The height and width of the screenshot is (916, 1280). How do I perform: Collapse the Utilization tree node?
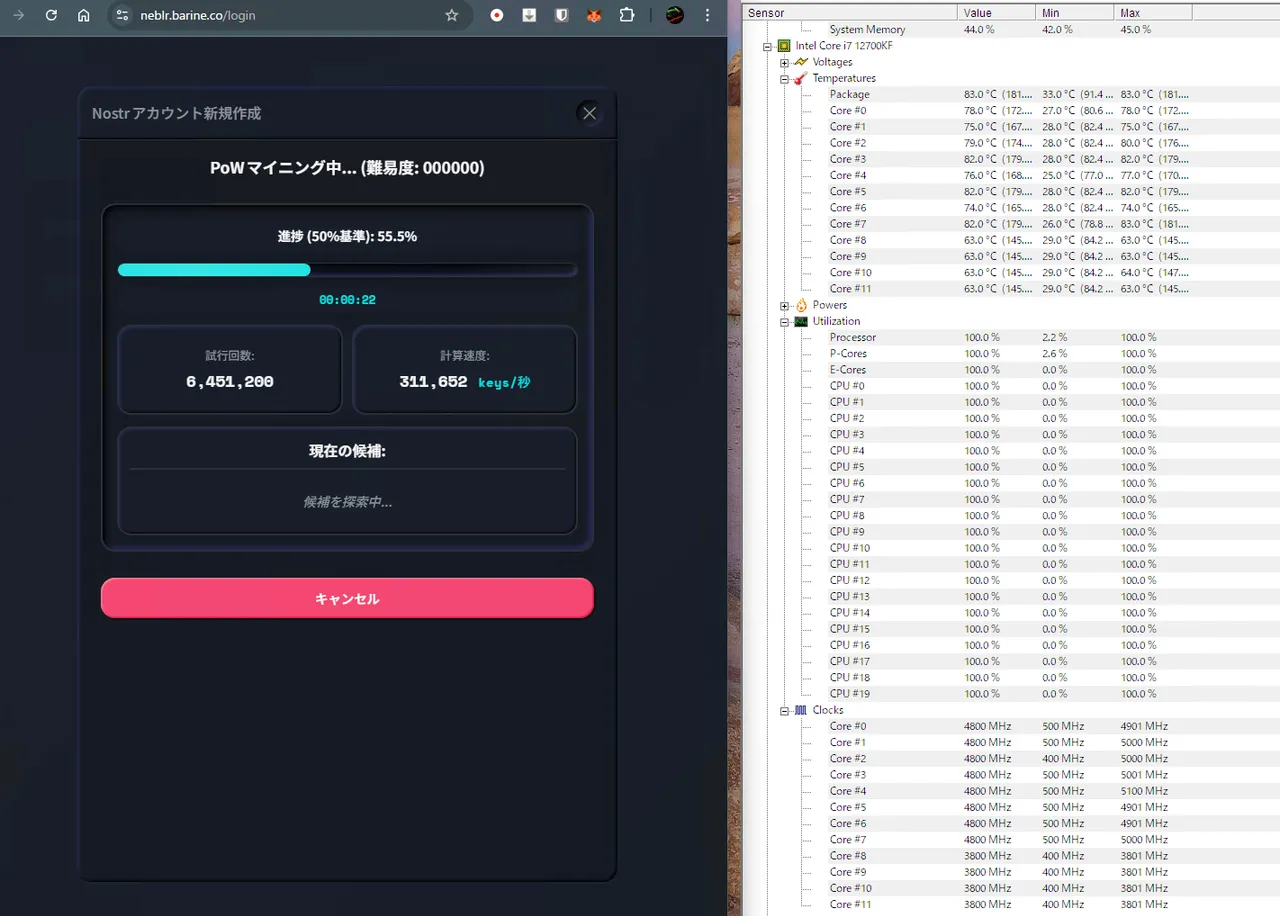coord(785,321)
